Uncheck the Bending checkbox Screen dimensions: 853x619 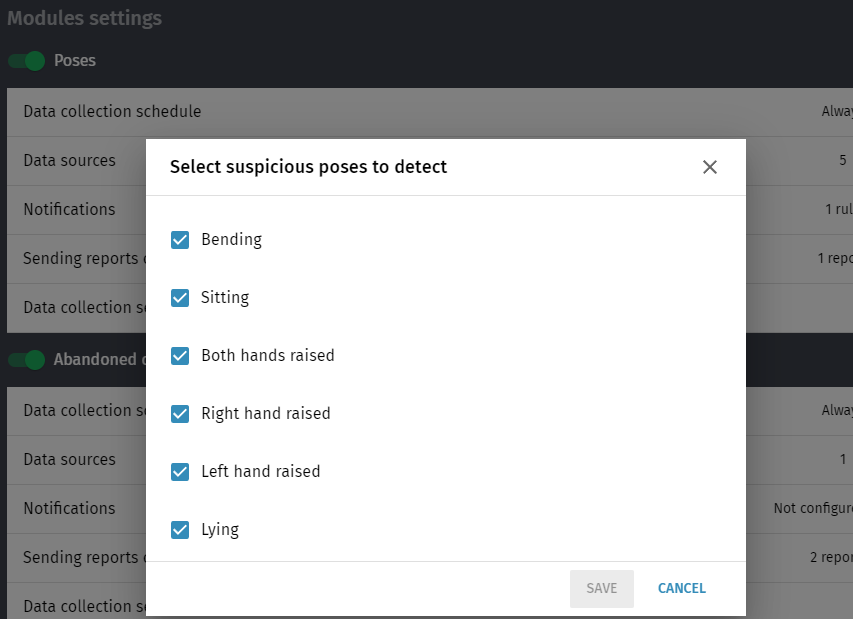(x=180, y=240)
